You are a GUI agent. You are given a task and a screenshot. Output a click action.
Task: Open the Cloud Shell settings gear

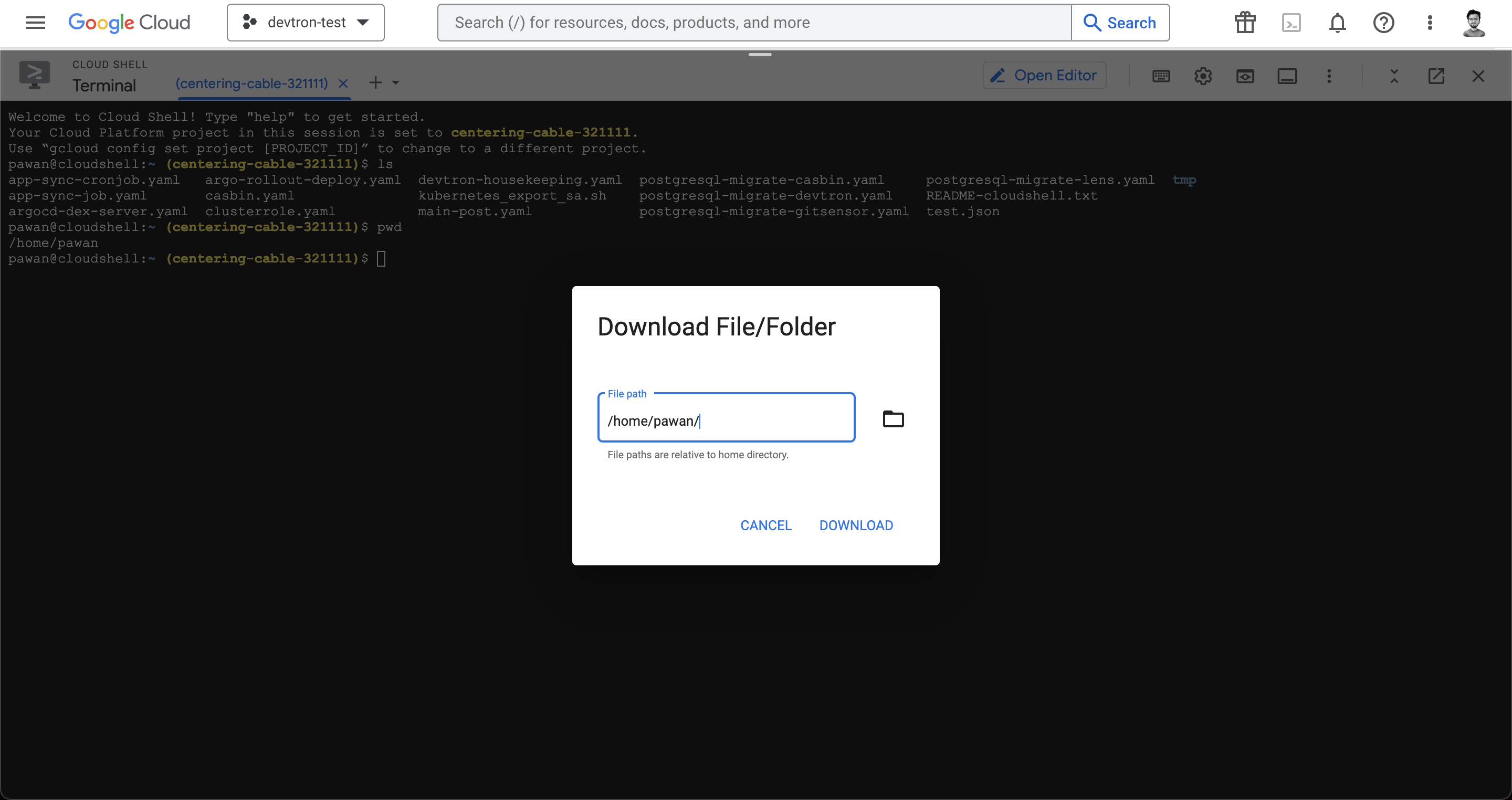[x=1203, y=76]
